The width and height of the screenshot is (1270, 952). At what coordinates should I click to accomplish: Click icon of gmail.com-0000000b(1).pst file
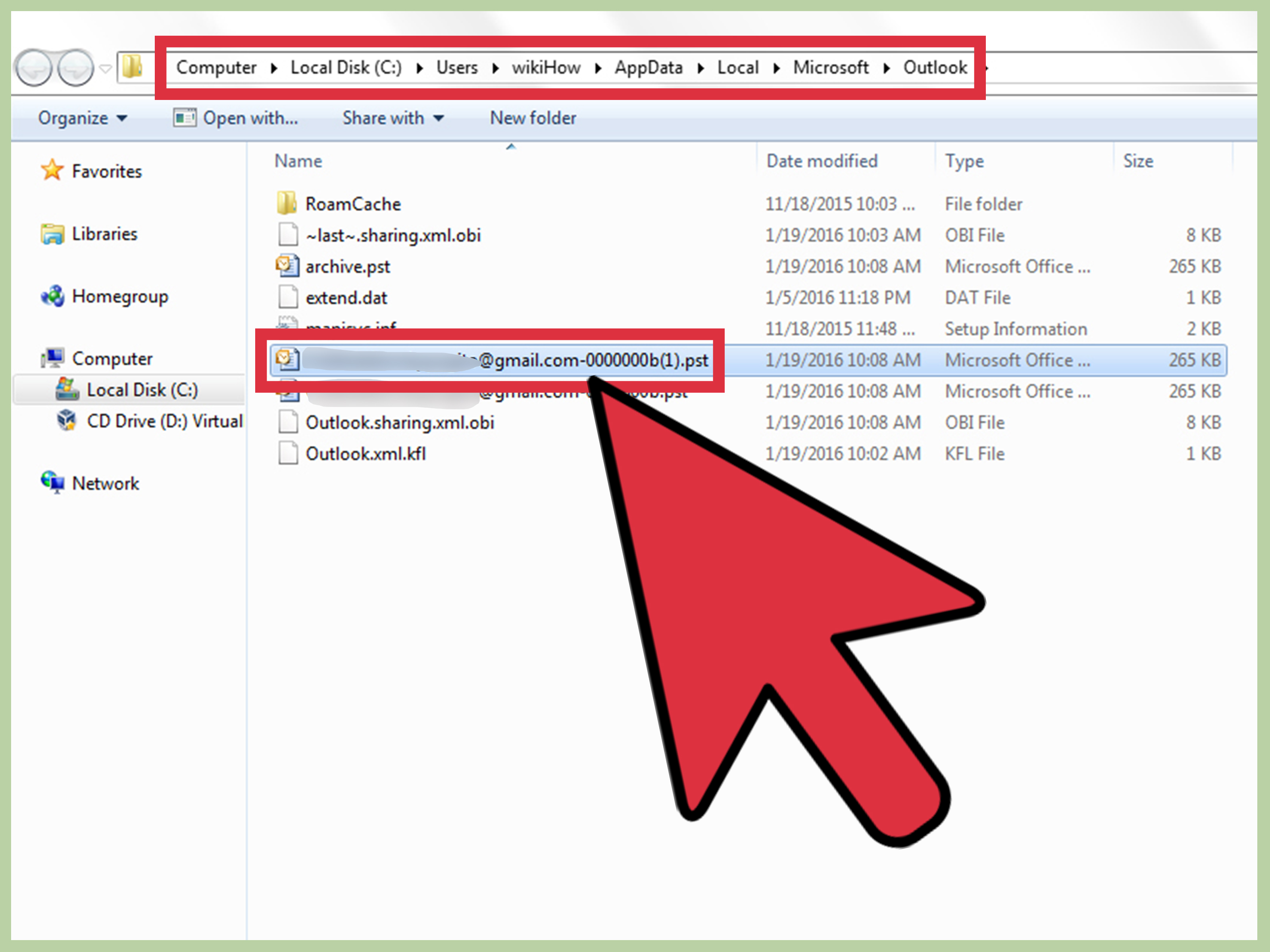click(x=287, y=359)
